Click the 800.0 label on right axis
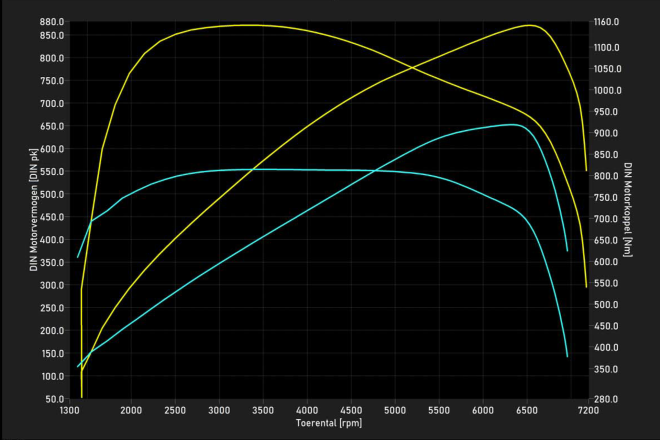Viewport: 660px width, 440px height. pos(606,176)
